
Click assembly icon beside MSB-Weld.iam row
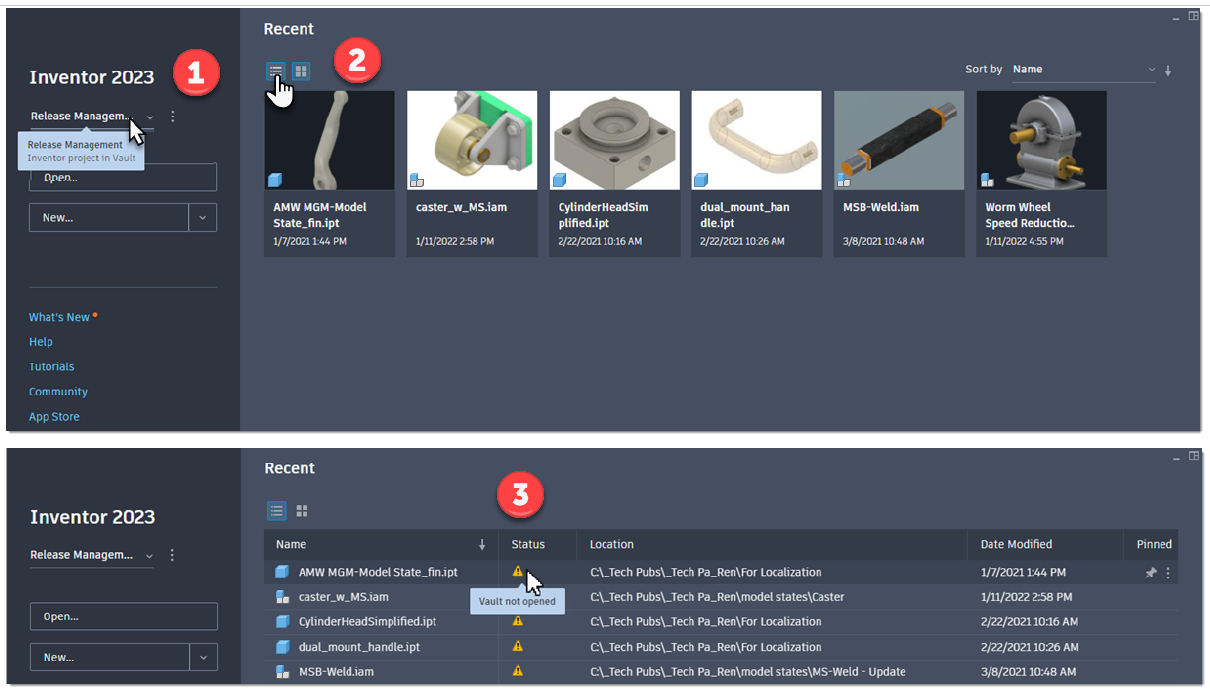point(283,672)
